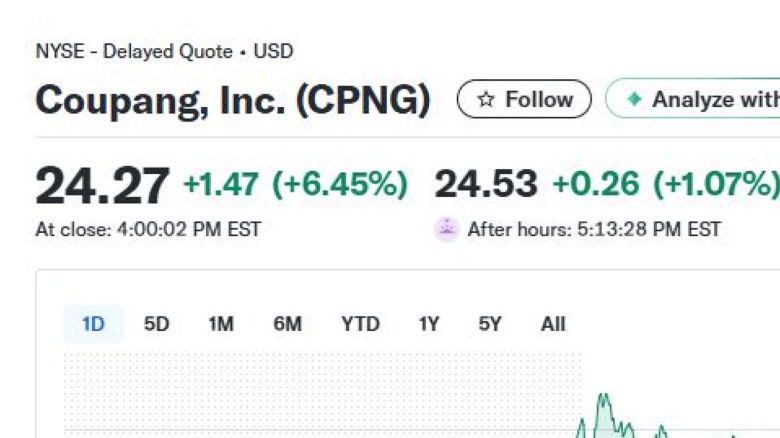780x438 pixels.
Task: Click the 24.53 after hours price
Action: (x=486, y=184)
